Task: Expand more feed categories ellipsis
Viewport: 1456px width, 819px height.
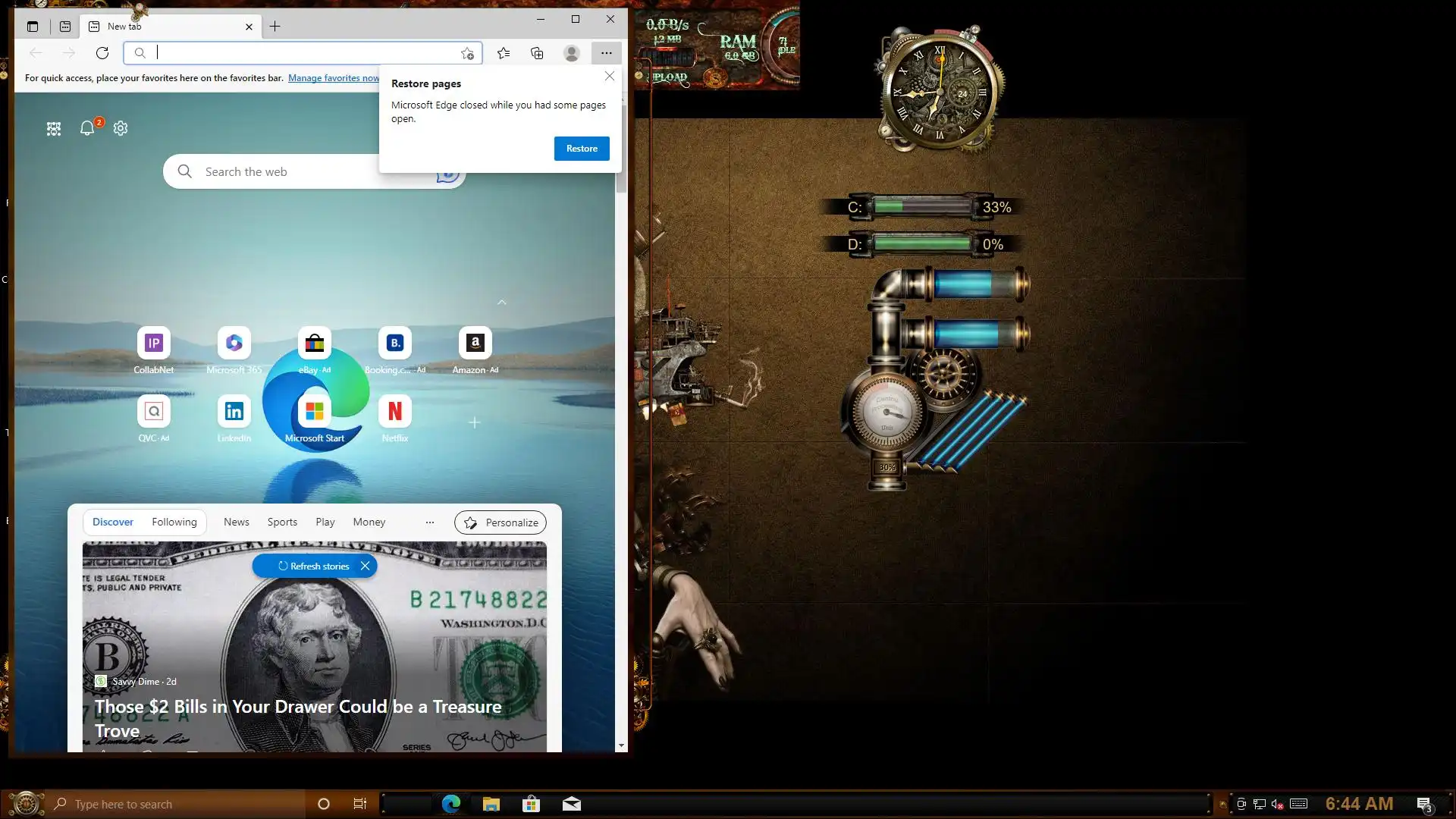Action: (x=430, y=522)
